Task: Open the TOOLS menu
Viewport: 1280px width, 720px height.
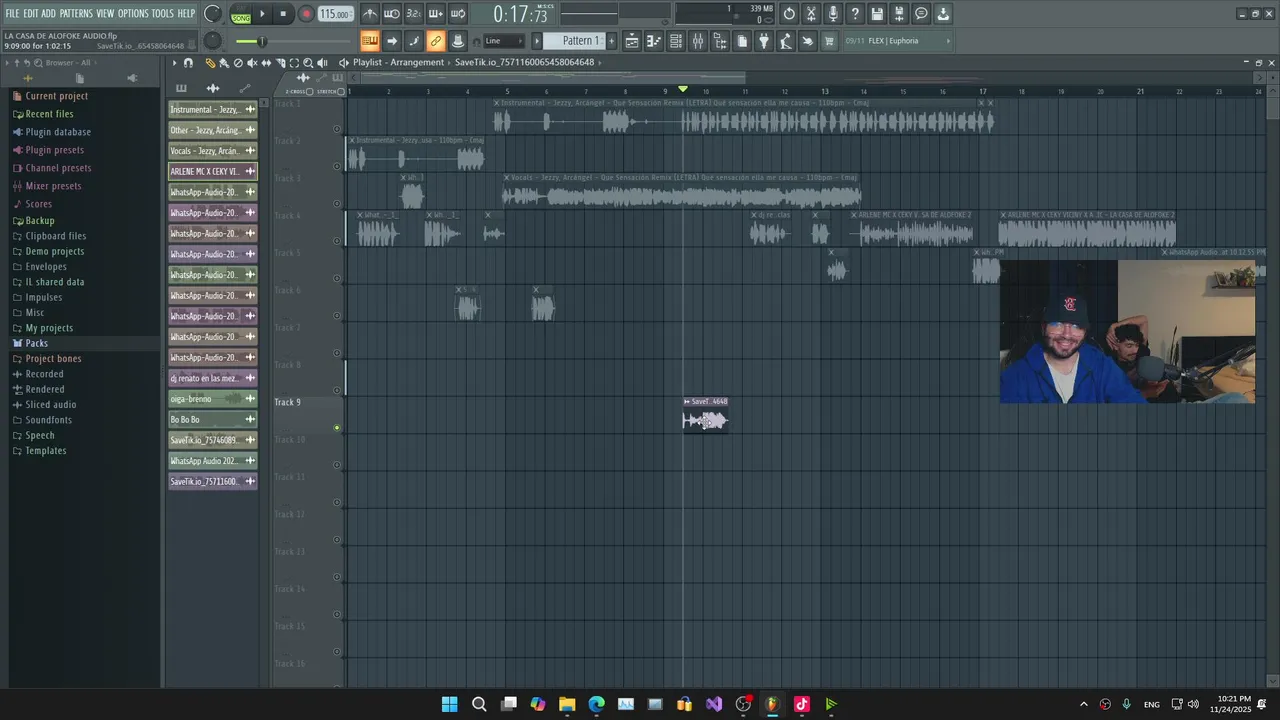Action: point(163,14)
